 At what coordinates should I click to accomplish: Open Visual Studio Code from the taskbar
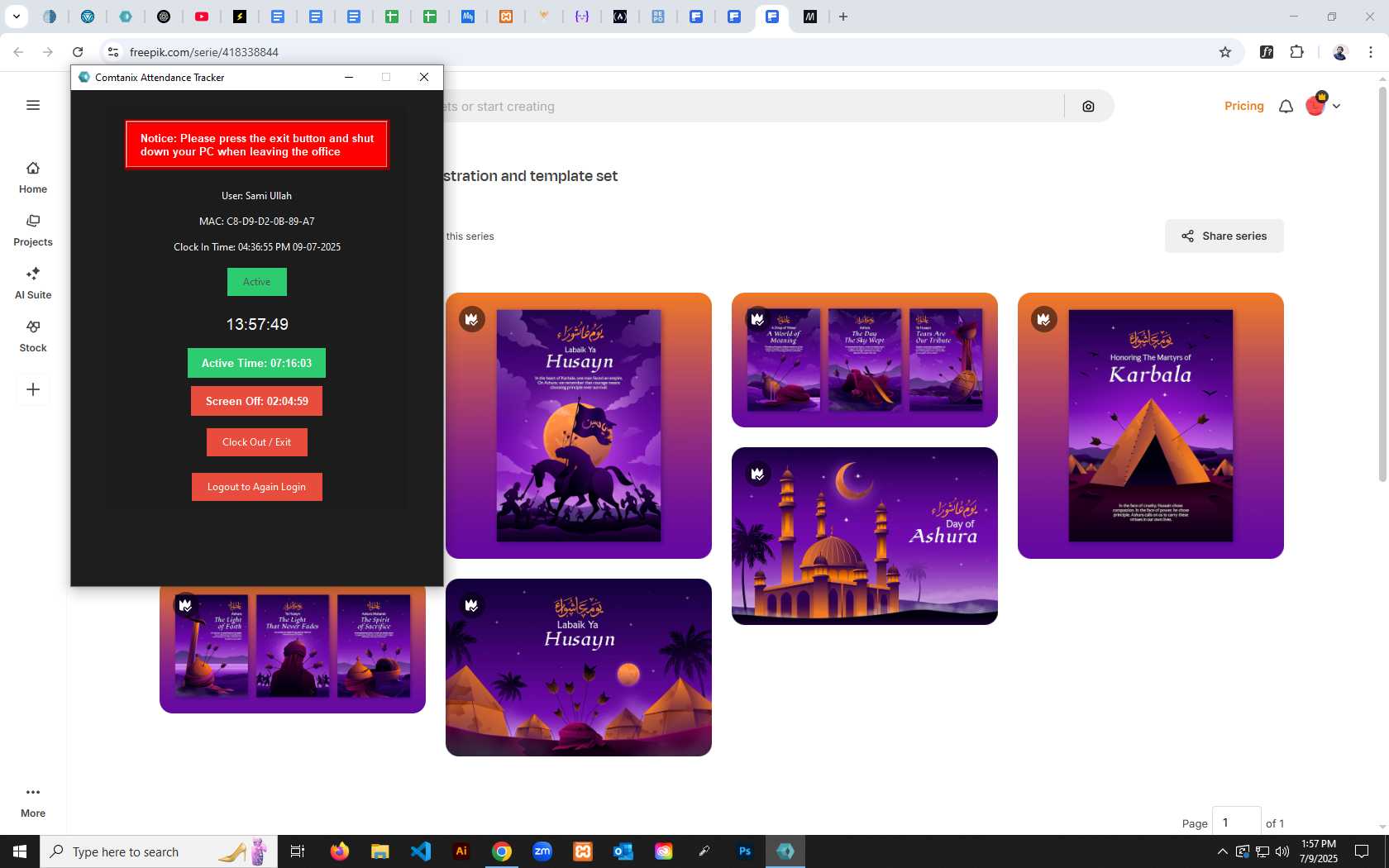click(421, 851)
